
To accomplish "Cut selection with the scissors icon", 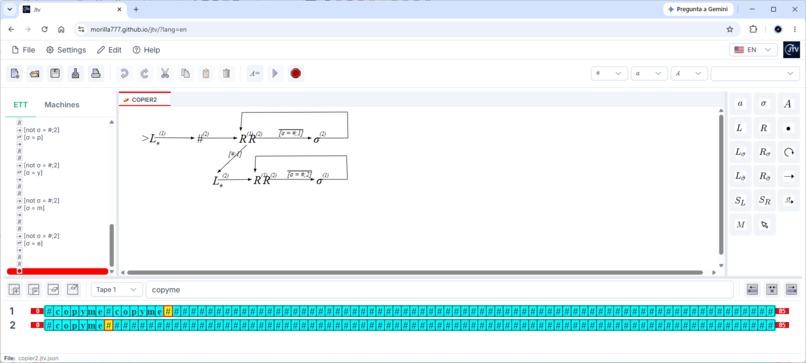I will [x=165, y=74].
